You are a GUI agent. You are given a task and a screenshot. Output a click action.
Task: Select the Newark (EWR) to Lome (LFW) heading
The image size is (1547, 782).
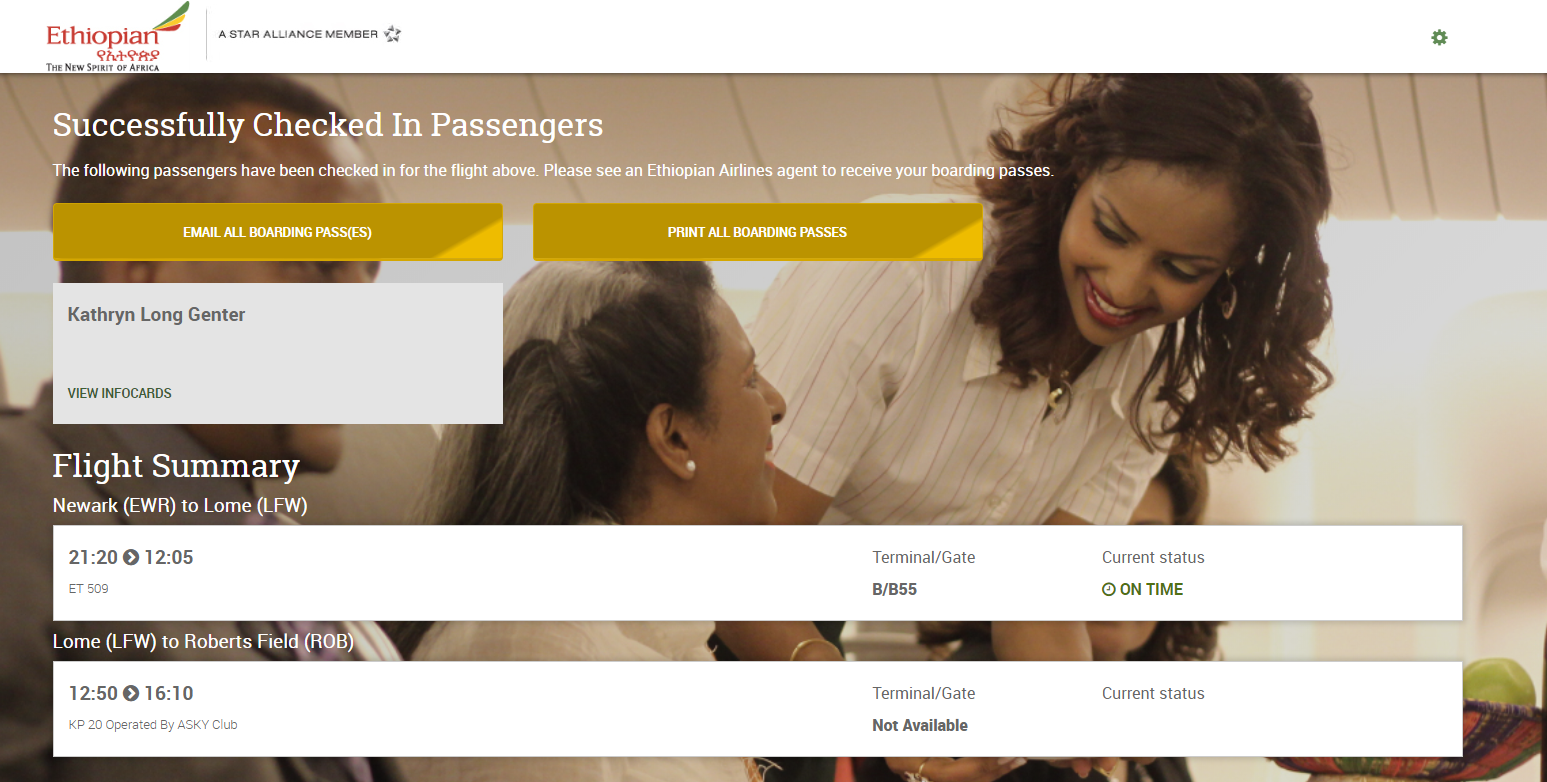point(180,506)
